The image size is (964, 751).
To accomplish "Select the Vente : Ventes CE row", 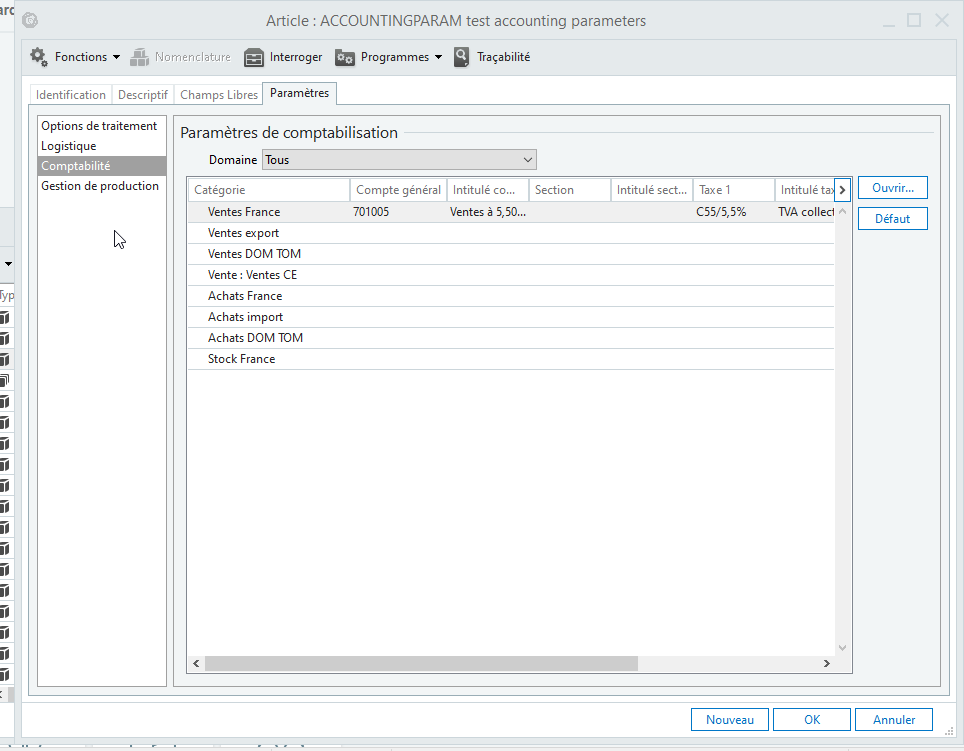I will point(511,275).
